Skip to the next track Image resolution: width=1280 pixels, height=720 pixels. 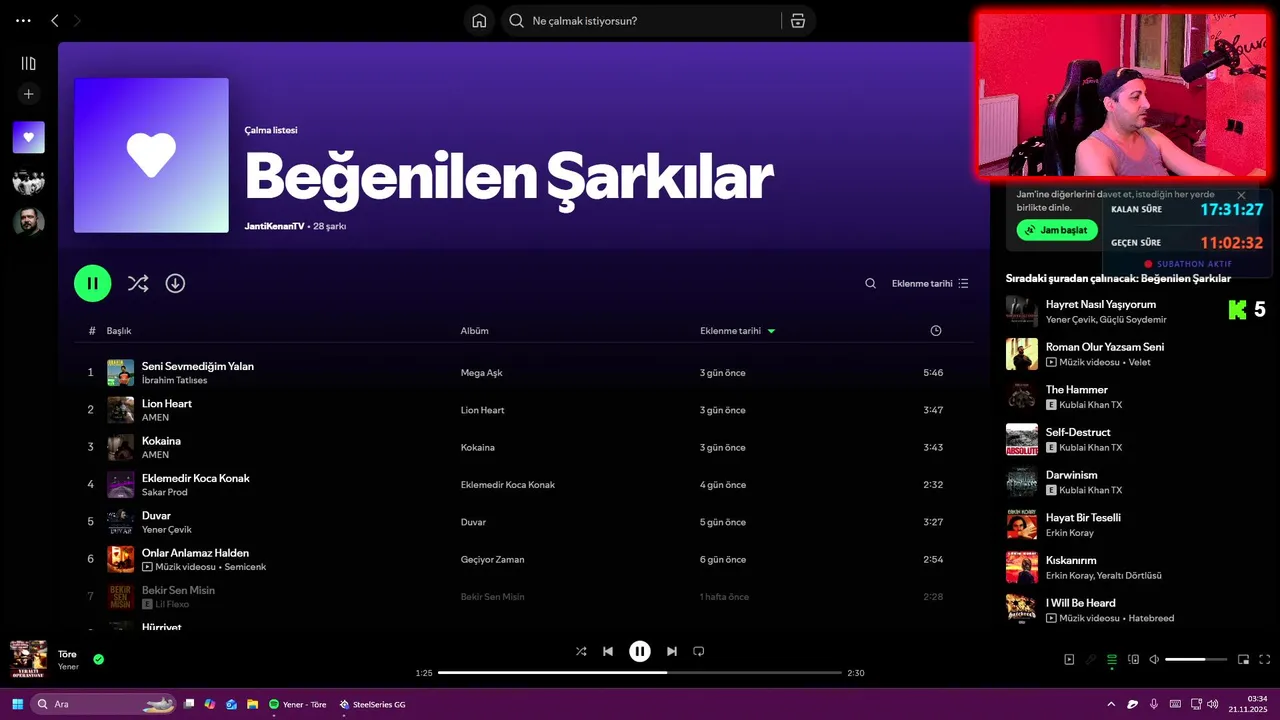click(x=671, y=651)
